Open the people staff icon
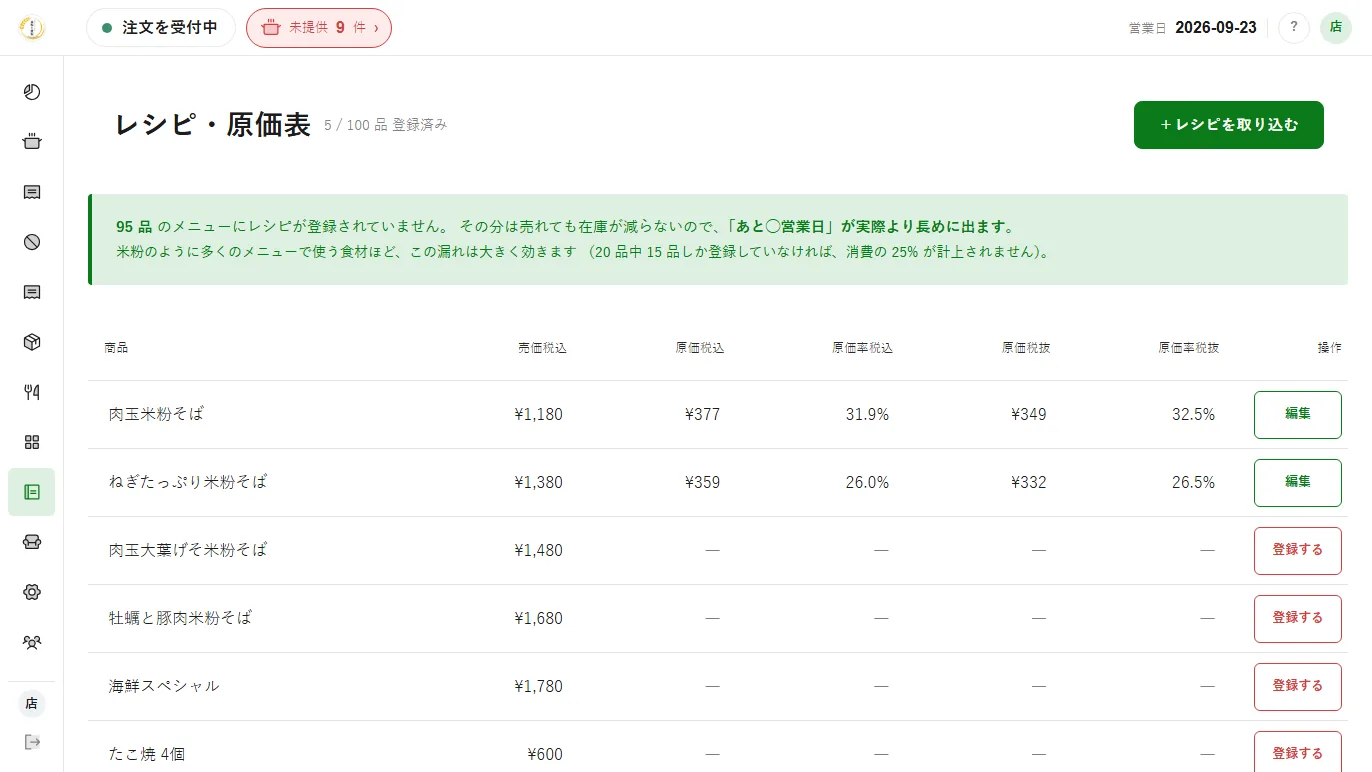The height and width of the screenshot is (772, 1372). pos(32,642)
